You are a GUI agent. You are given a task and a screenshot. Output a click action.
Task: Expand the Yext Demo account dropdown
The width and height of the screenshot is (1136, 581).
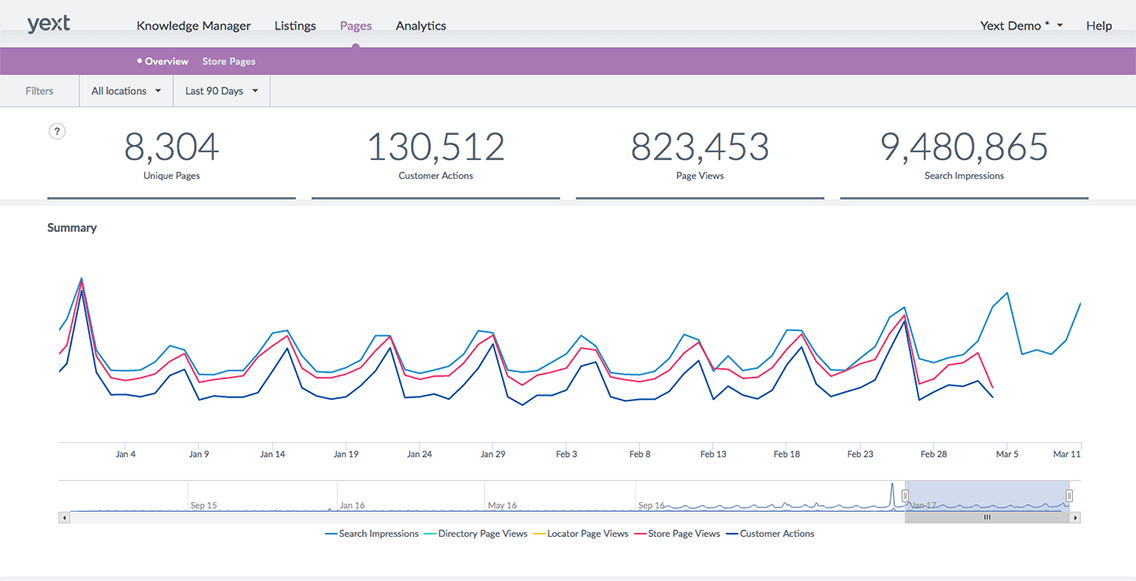[1020, 25]
